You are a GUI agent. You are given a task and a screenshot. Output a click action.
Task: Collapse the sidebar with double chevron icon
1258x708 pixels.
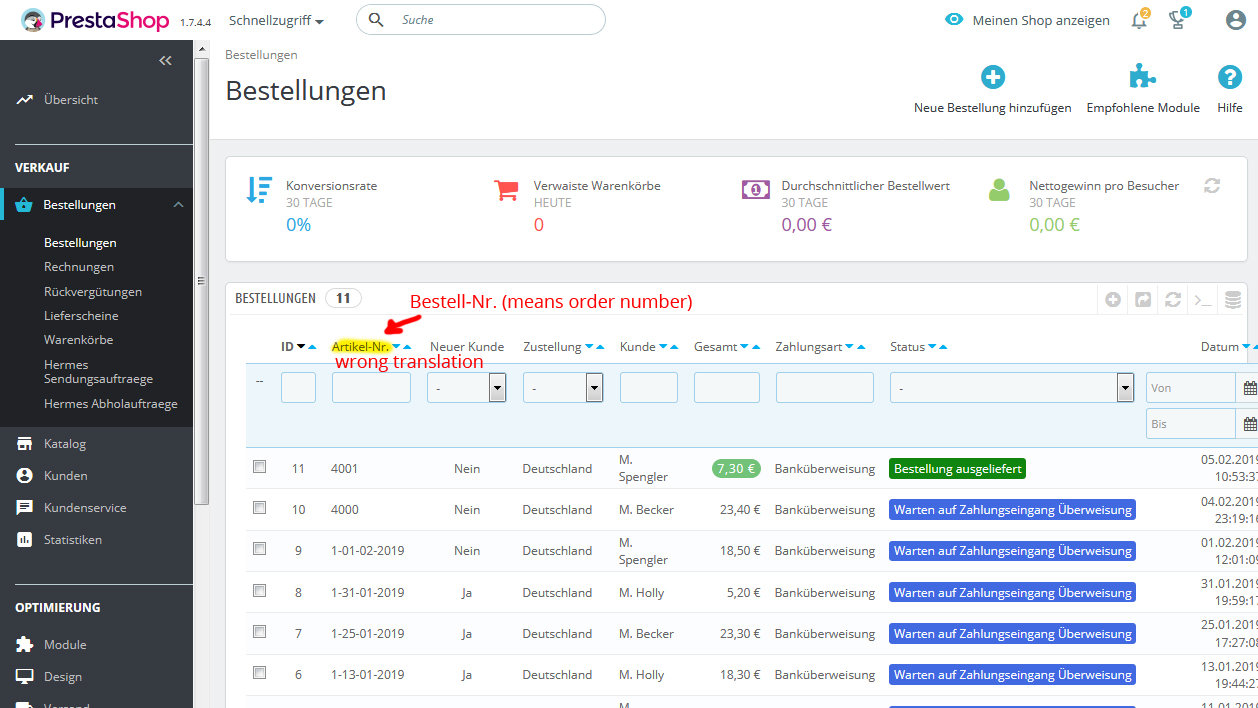(x=166, y=61)
